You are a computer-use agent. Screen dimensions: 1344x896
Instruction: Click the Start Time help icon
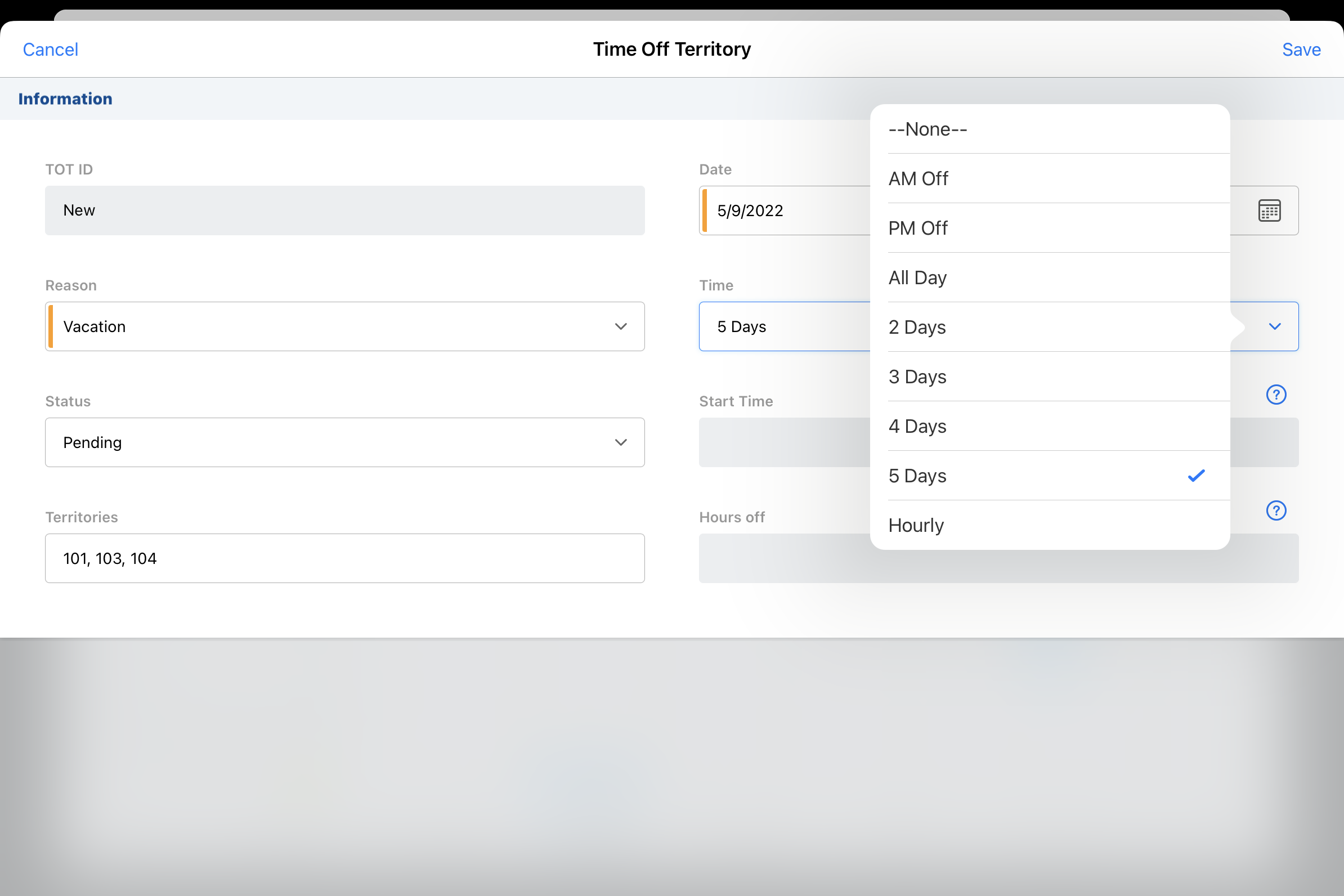[1275, 395]
